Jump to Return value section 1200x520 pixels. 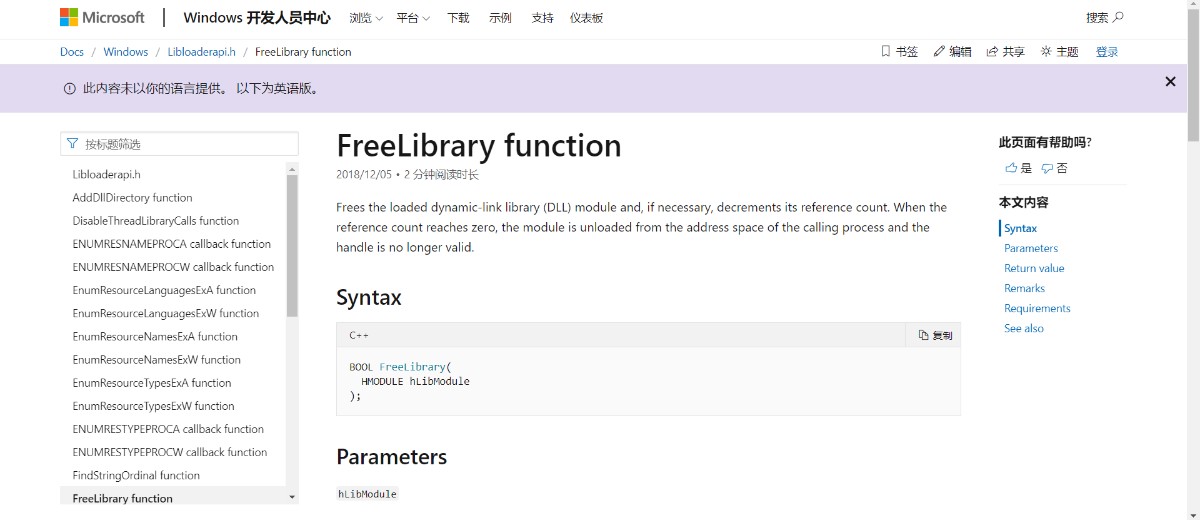pos(1034,268)
